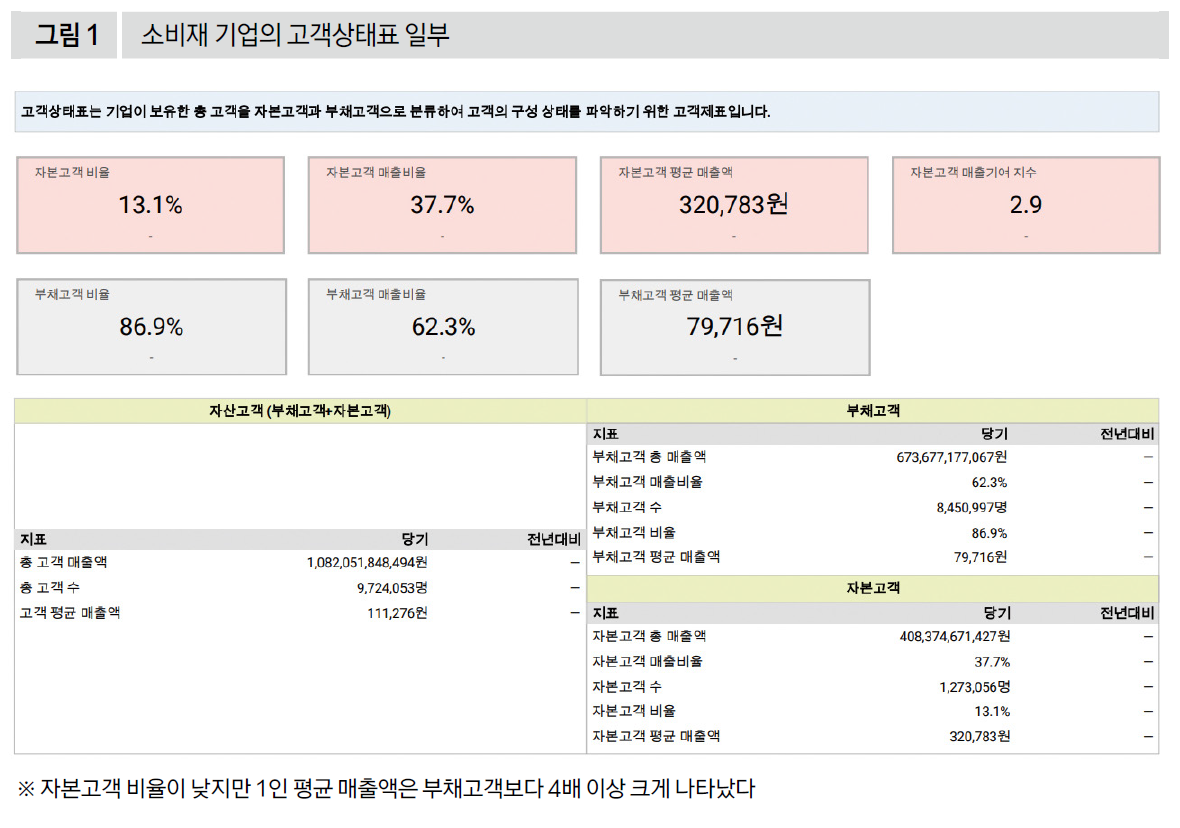This screenshot has height=828, width=1180.
Task: Open the 자본고객 평균 매출액 320,783원 card
Action: pyautogui.click(x=734, y=205)
